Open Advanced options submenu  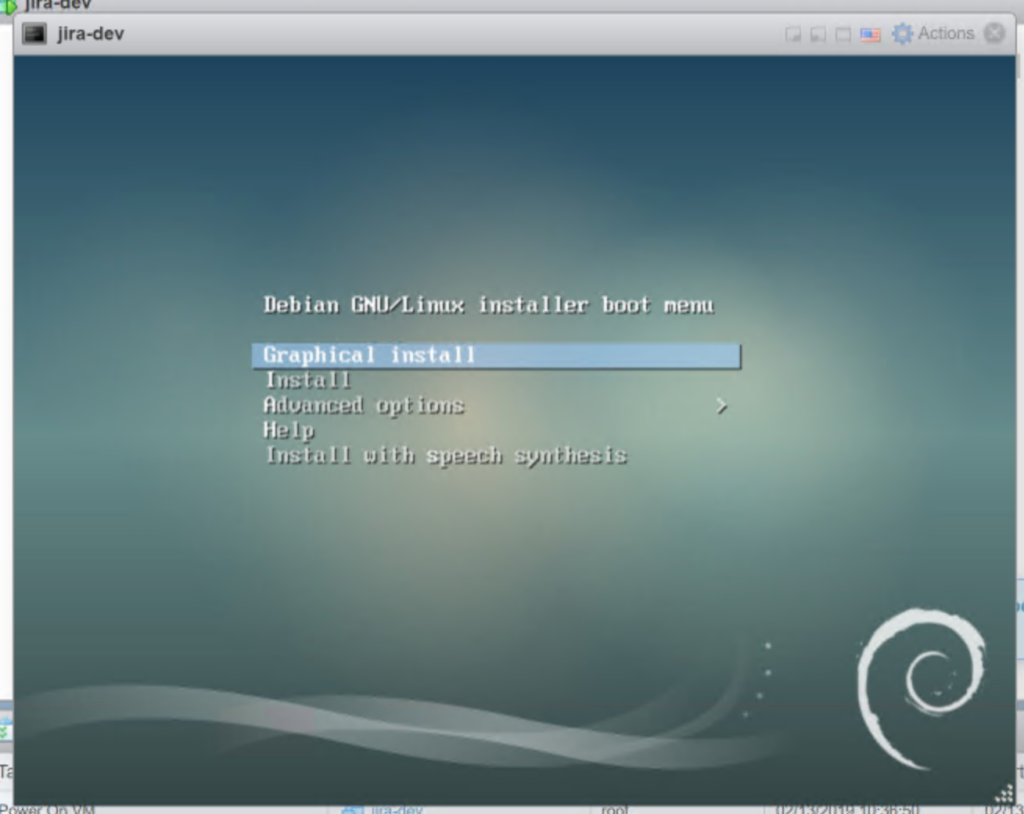pos(363,406)
